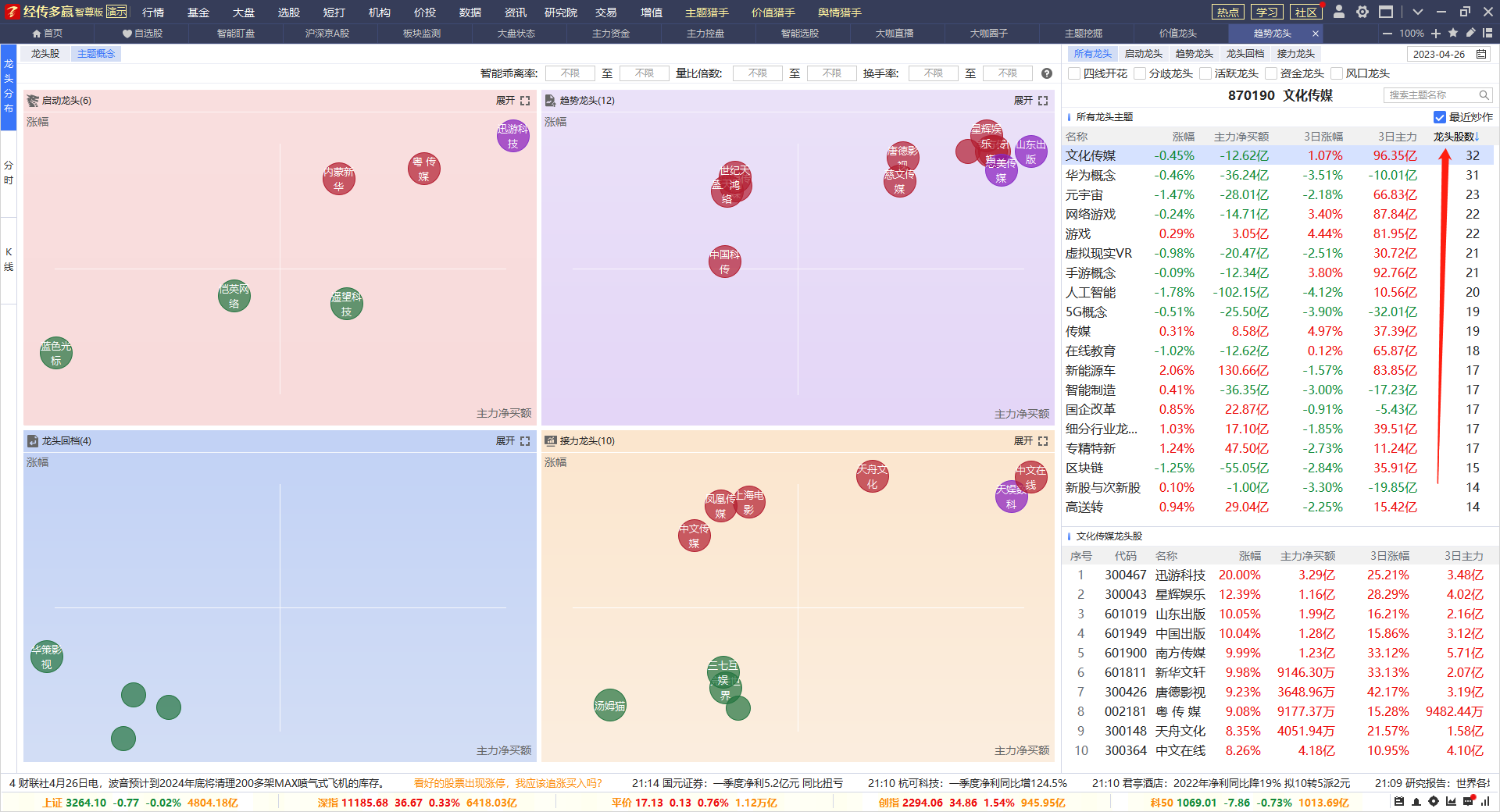Select the 新能源车 theme row

(1278, 371)
